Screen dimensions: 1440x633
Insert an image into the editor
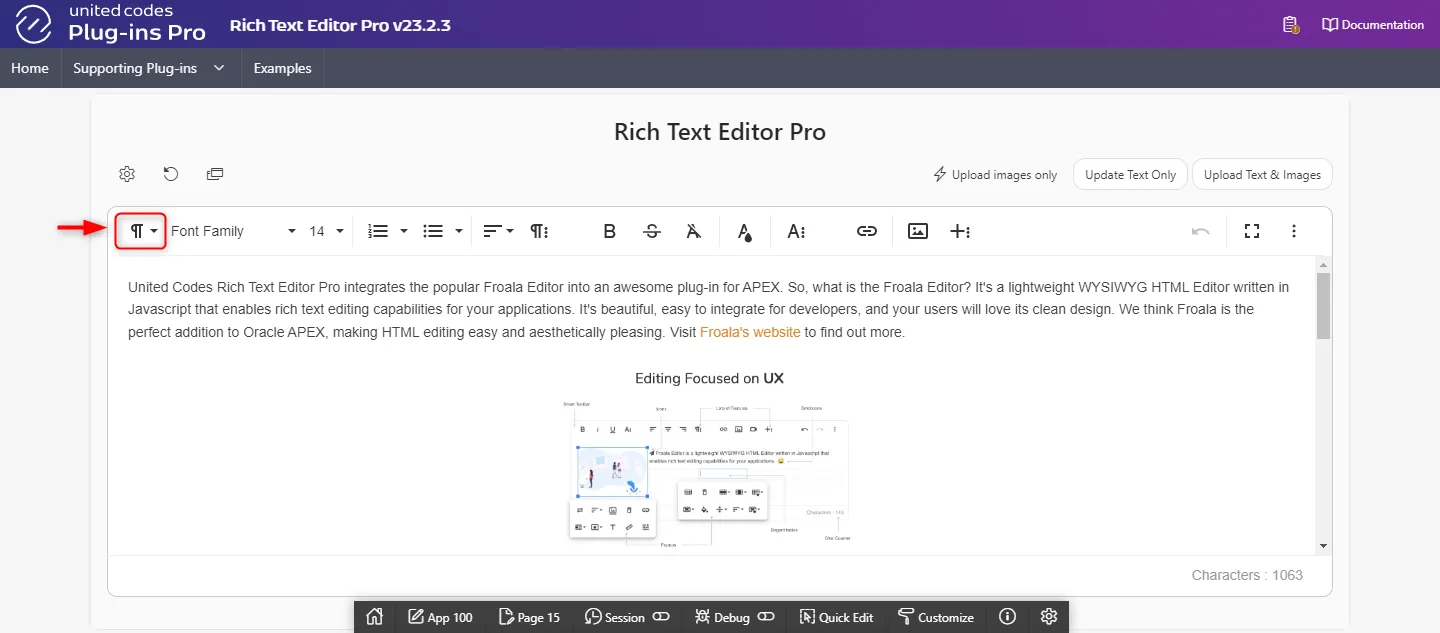pyautogui.click(x=917, y=231)
